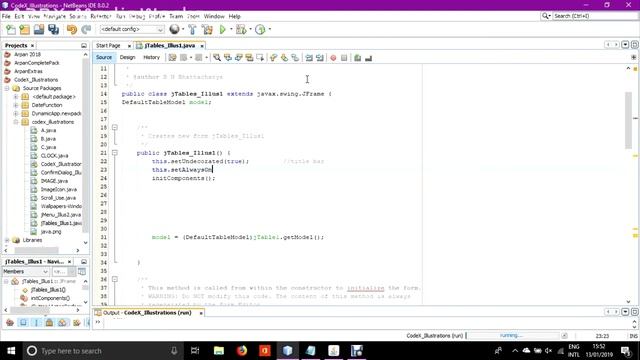
Task: Switch to History view
Action: click(151, 58)
